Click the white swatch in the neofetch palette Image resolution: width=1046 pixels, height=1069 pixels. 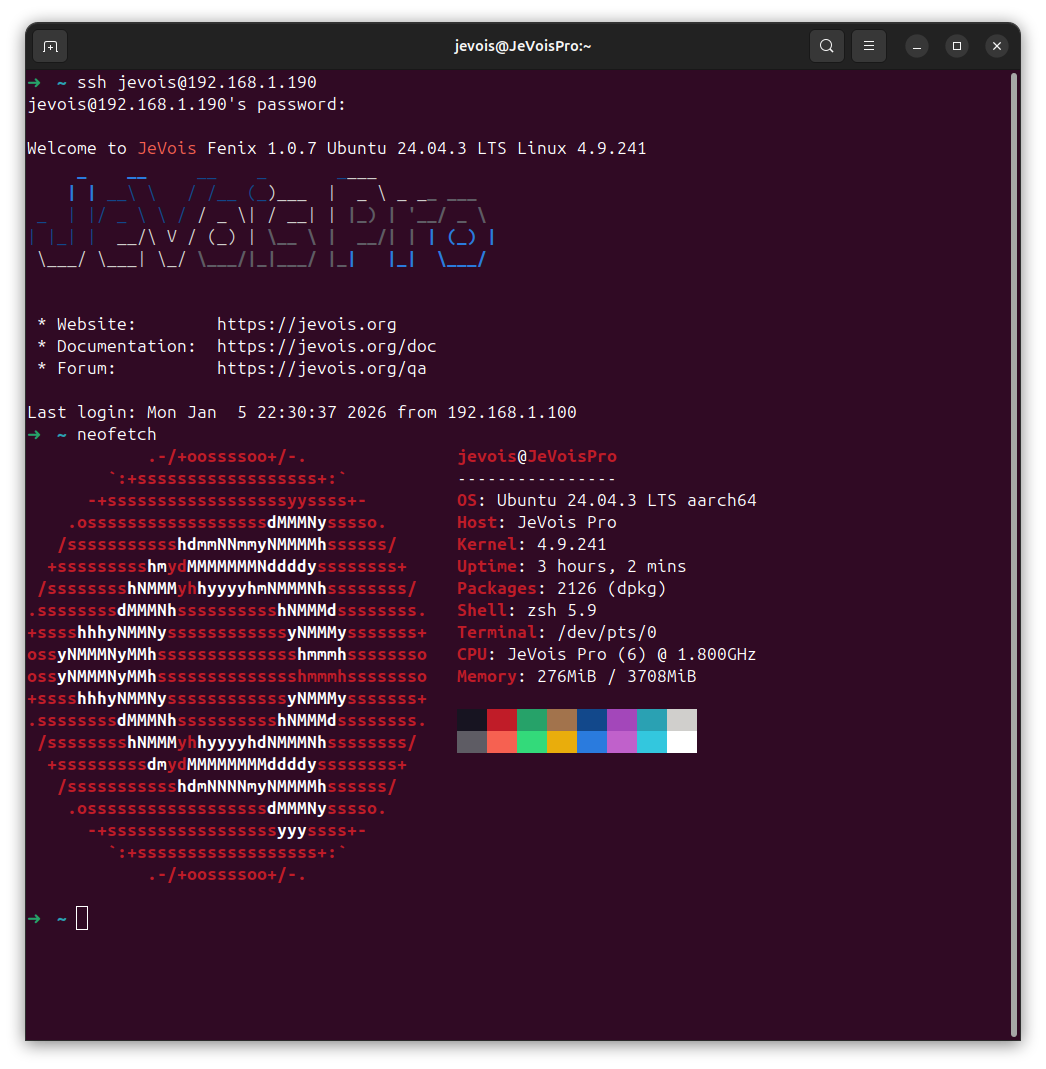click(x=683, y=740)
